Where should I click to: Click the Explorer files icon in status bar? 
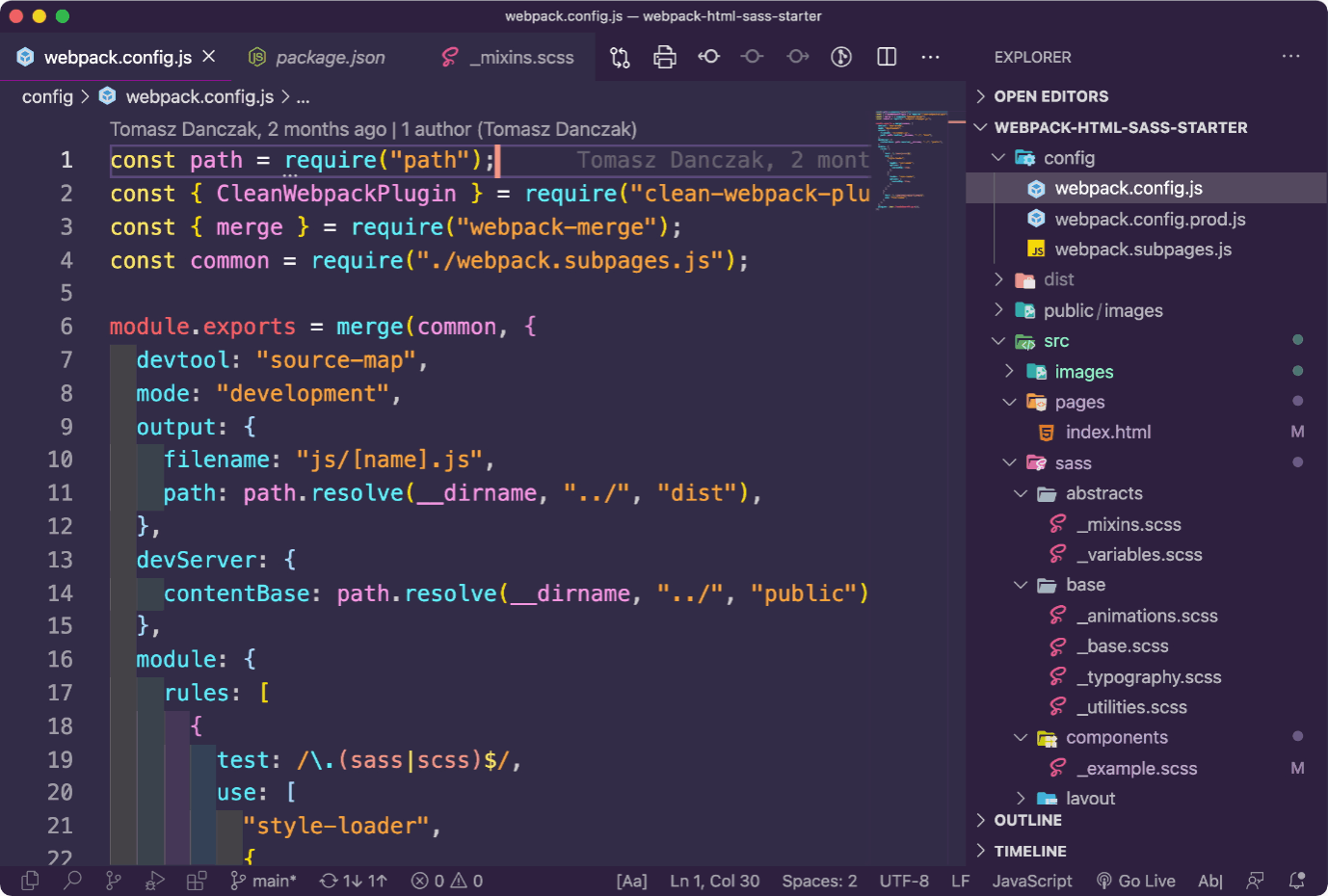(30, 880)
